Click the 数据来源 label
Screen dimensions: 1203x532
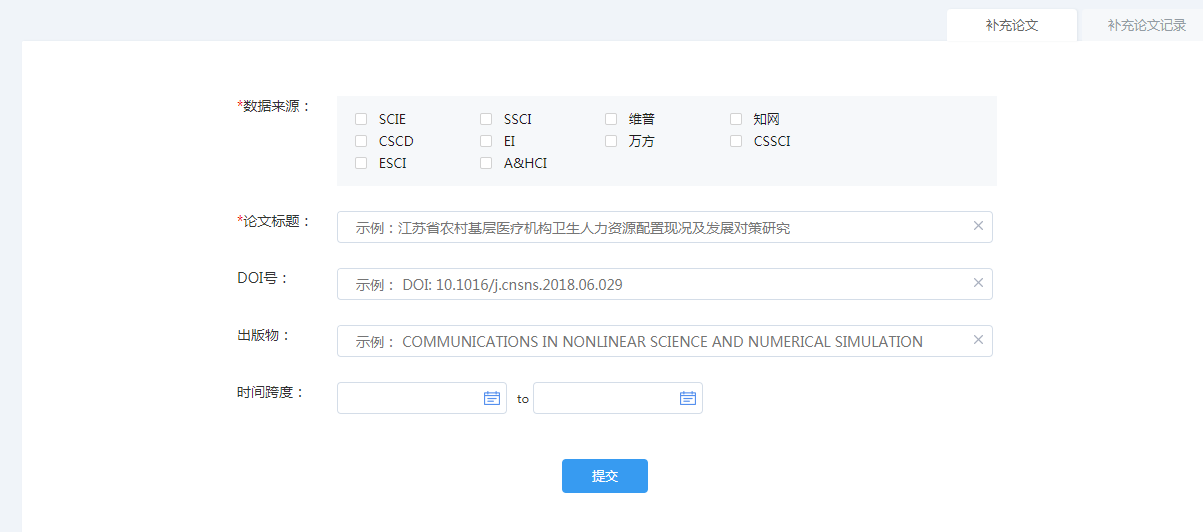click(x=274, y=106)
